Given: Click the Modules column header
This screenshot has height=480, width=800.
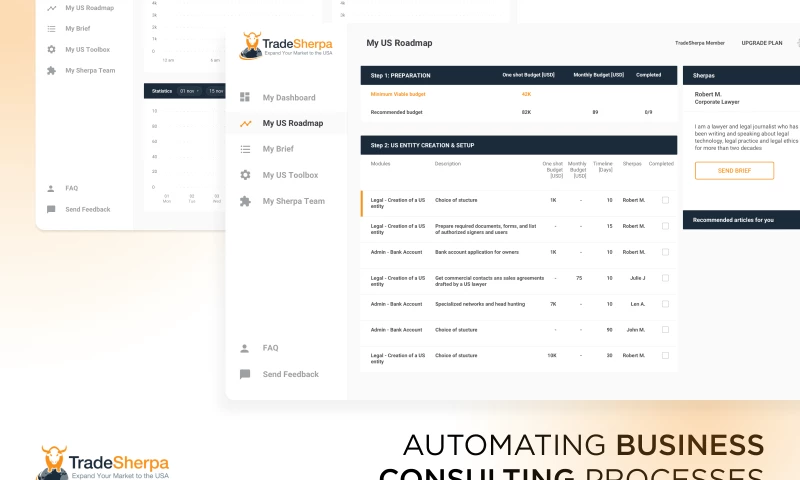Looking at the screenshot, I should (380, 164).
